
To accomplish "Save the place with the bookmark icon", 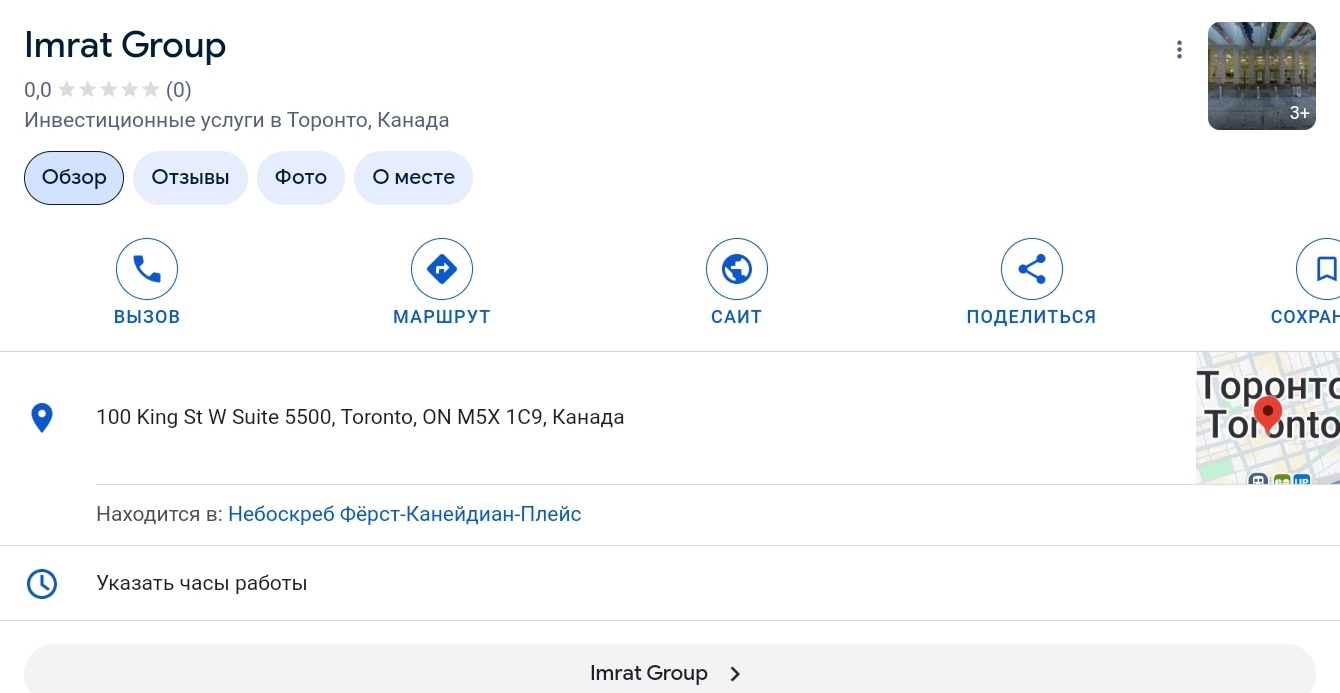I will (x=1320, y=269).
